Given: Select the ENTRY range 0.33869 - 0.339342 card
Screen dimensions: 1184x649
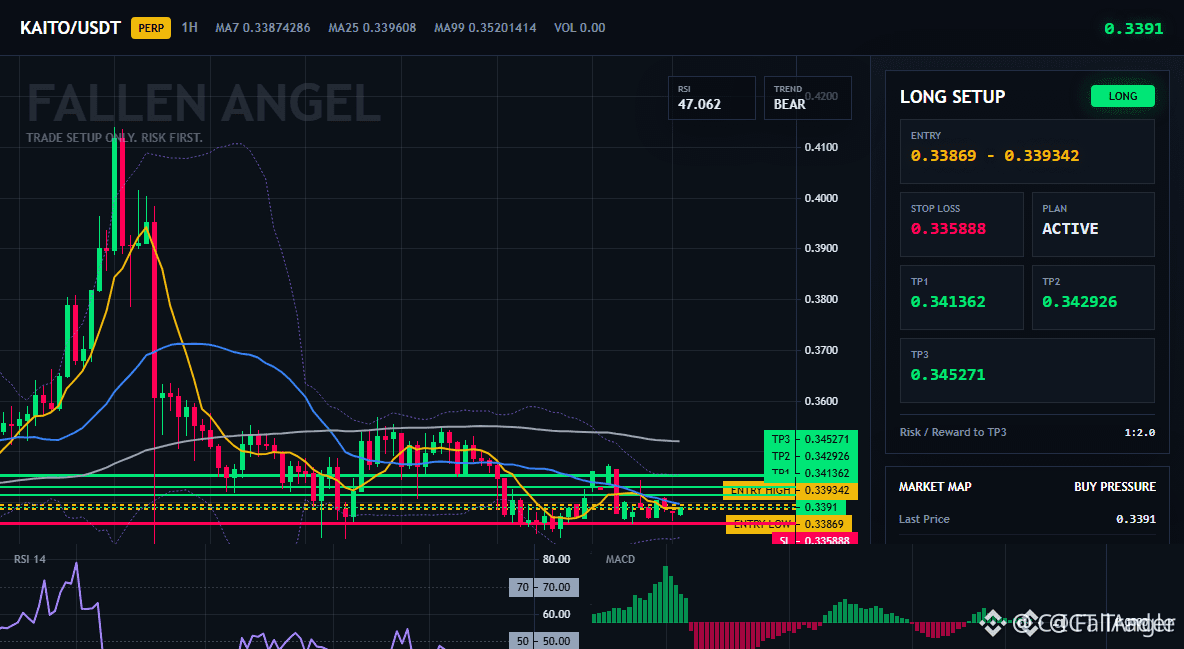Looking at the screenshot, I should 1027,151.
